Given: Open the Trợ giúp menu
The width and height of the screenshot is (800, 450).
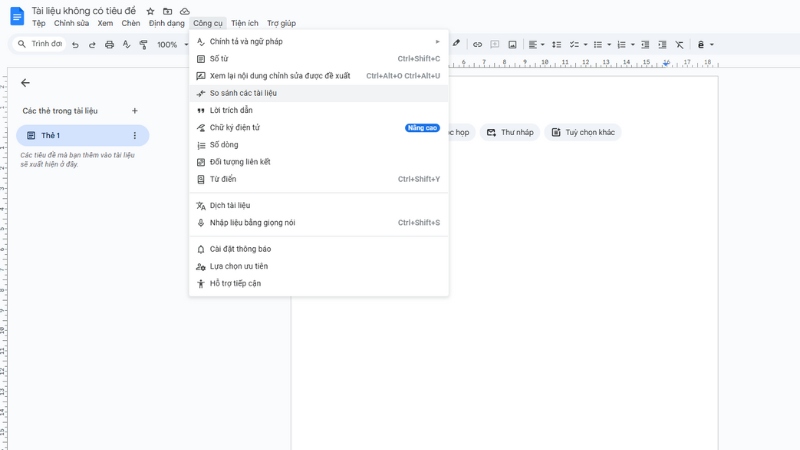Looking at the screenshot, I should (x=281, y=23).
